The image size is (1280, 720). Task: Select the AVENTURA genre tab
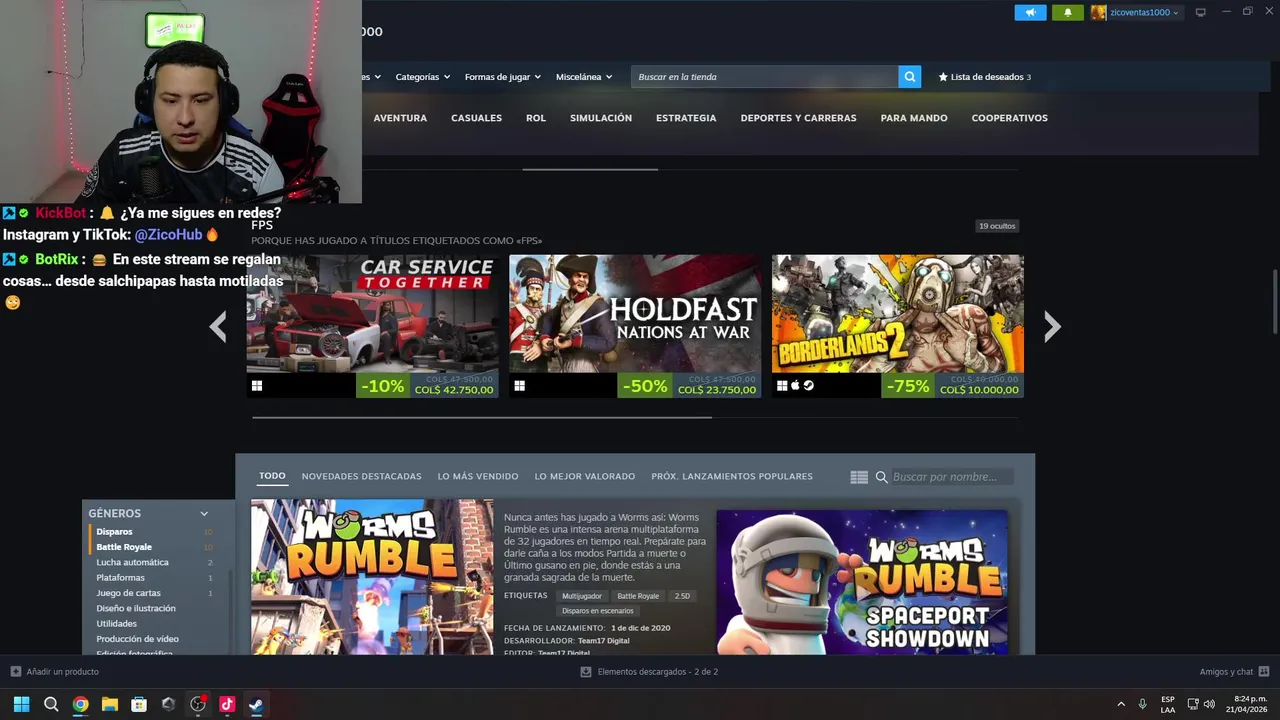[400, 118]
